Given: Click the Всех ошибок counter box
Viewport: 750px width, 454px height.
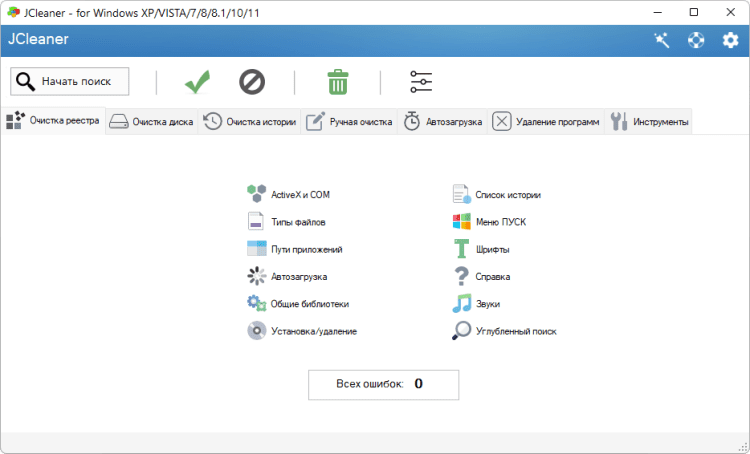Looking at the screenshot, I should point(383,384).
